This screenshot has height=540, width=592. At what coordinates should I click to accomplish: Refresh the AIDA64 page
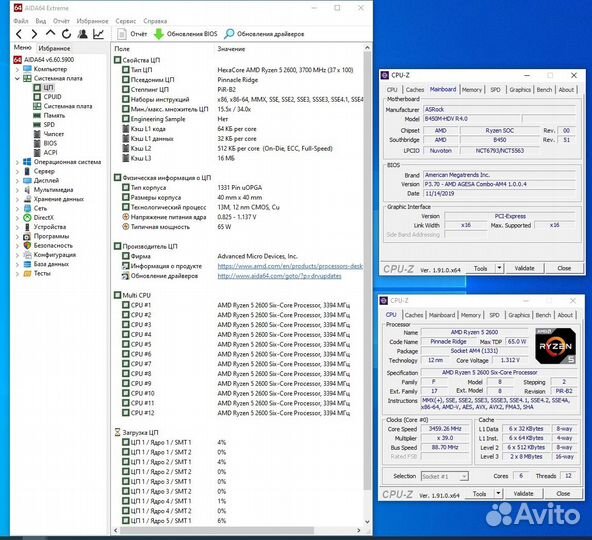tap(66, 34)
